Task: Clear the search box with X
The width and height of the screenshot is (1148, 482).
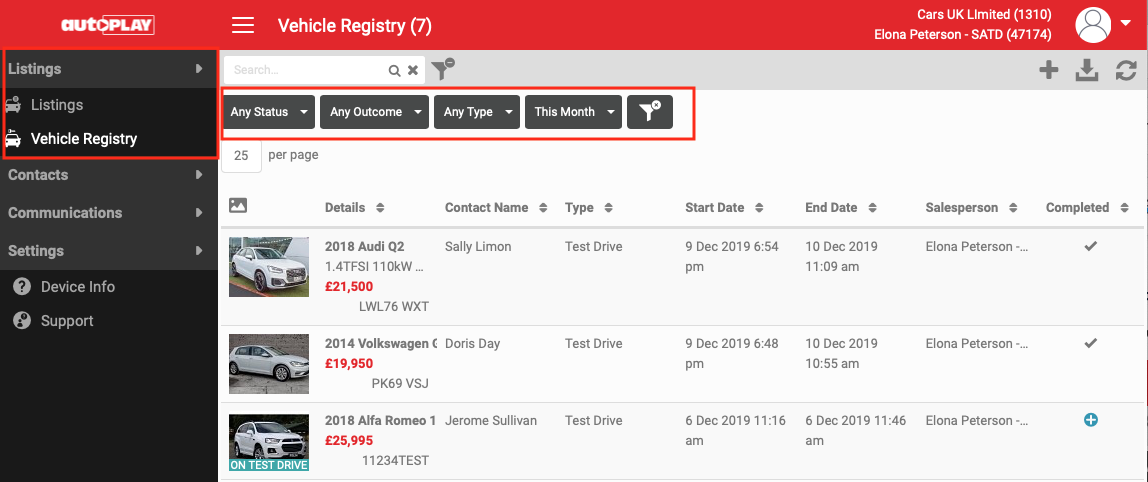Action: tap(413, 70)
